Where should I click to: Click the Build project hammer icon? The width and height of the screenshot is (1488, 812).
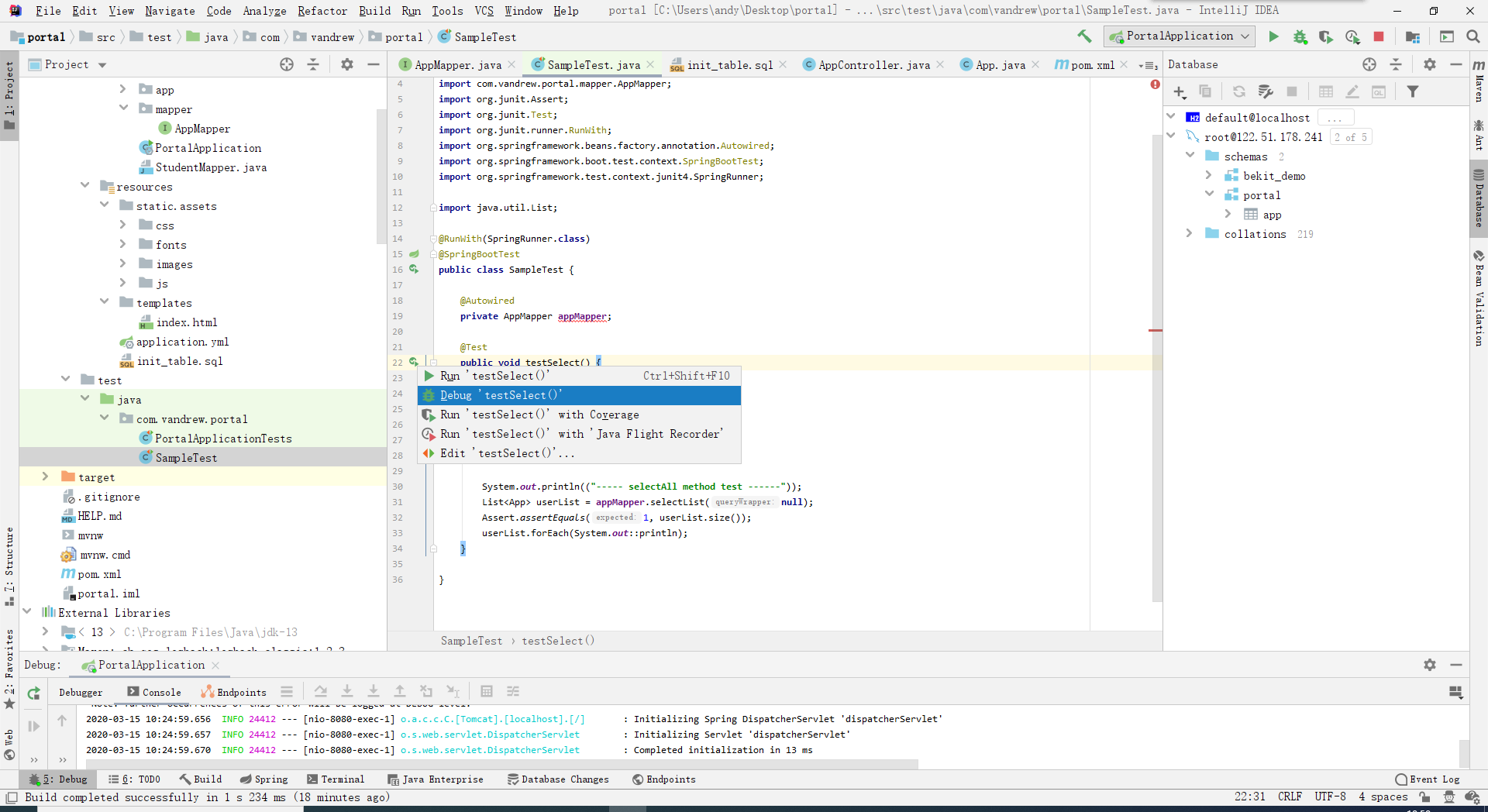pos(1084,36)
